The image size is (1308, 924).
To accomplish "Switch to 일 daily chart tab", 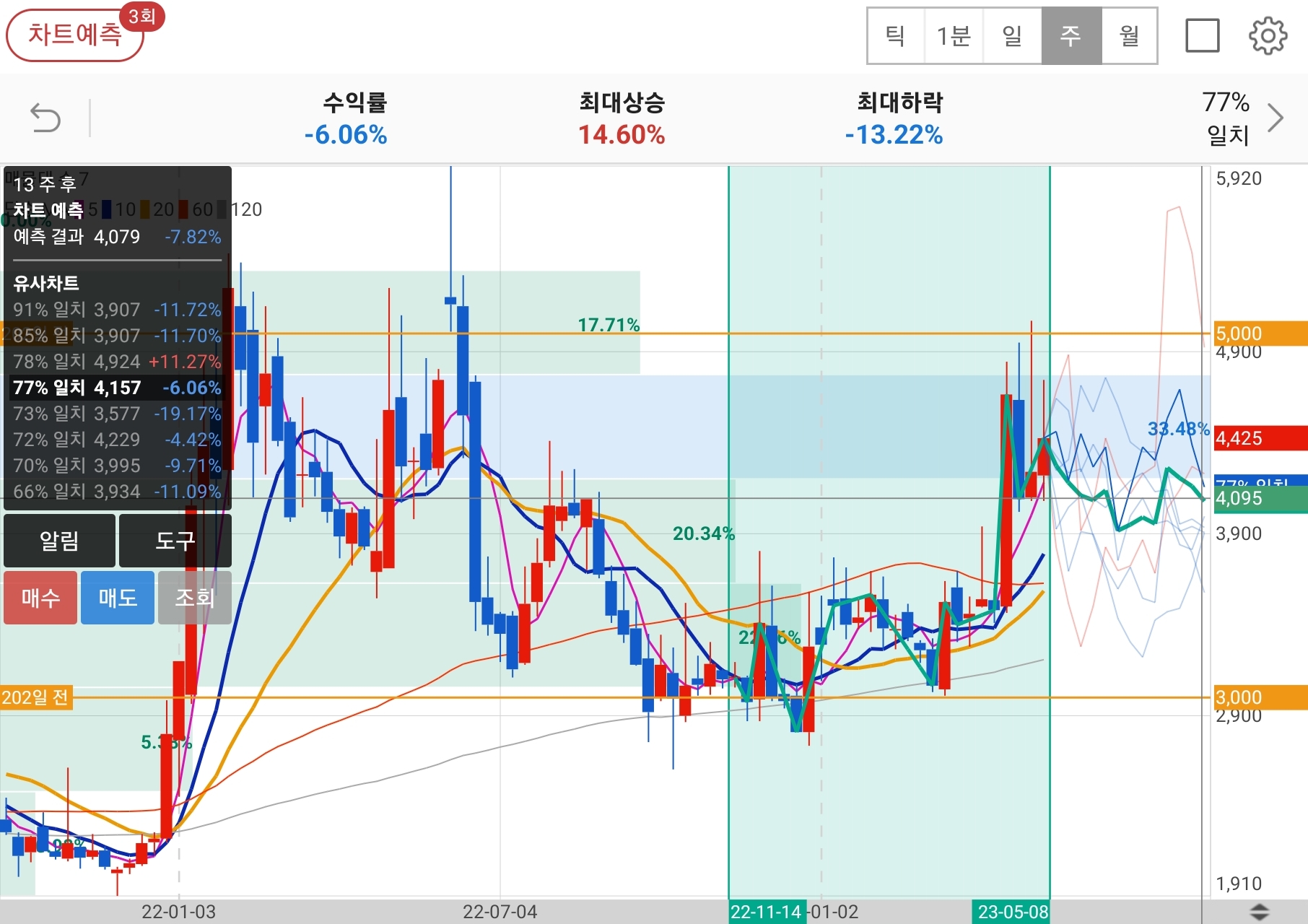I will point(1012,35).
